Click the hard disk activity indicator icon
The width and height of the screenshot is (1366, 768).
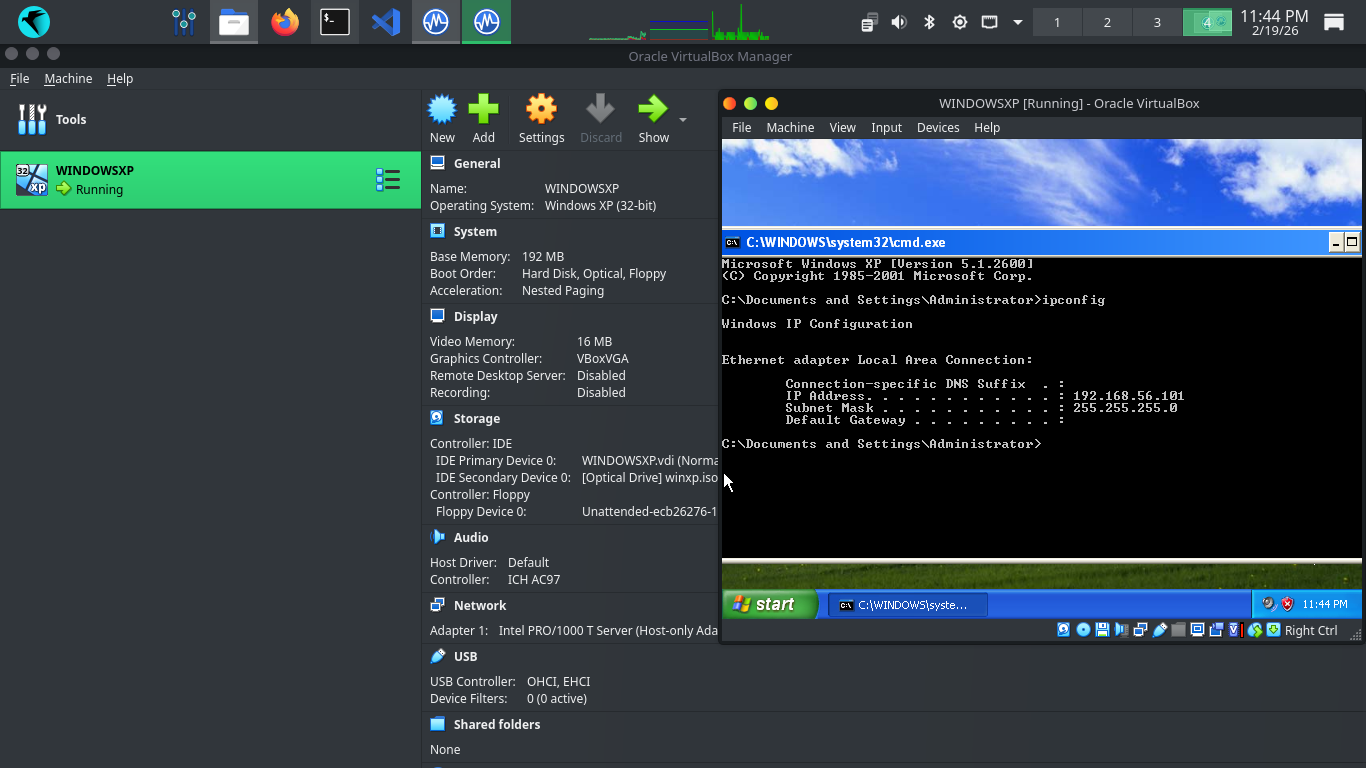(1064, 630)
